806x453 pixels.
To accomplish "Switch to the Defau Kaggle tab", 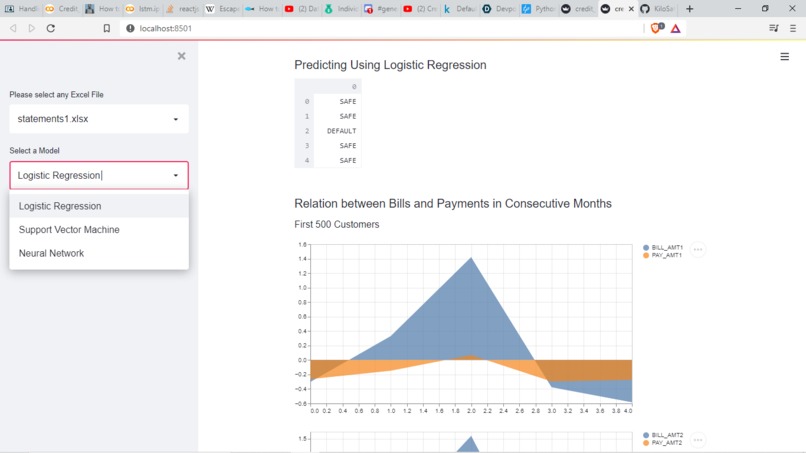I will coord(460,9).
